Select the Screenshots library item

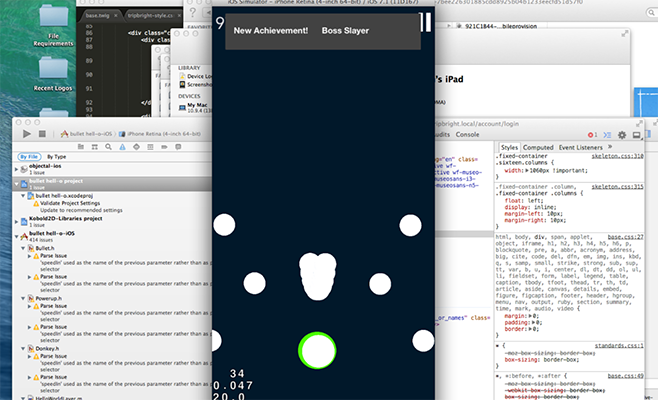195,84
